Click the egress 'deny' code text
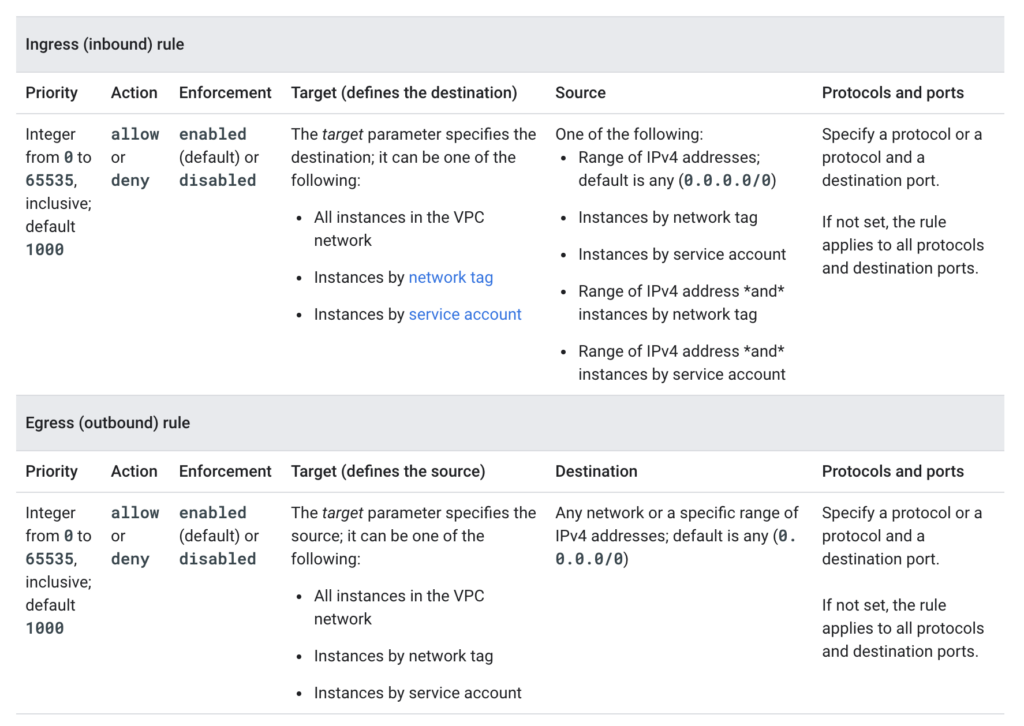 pyautogui.click(x=130, y=559)
